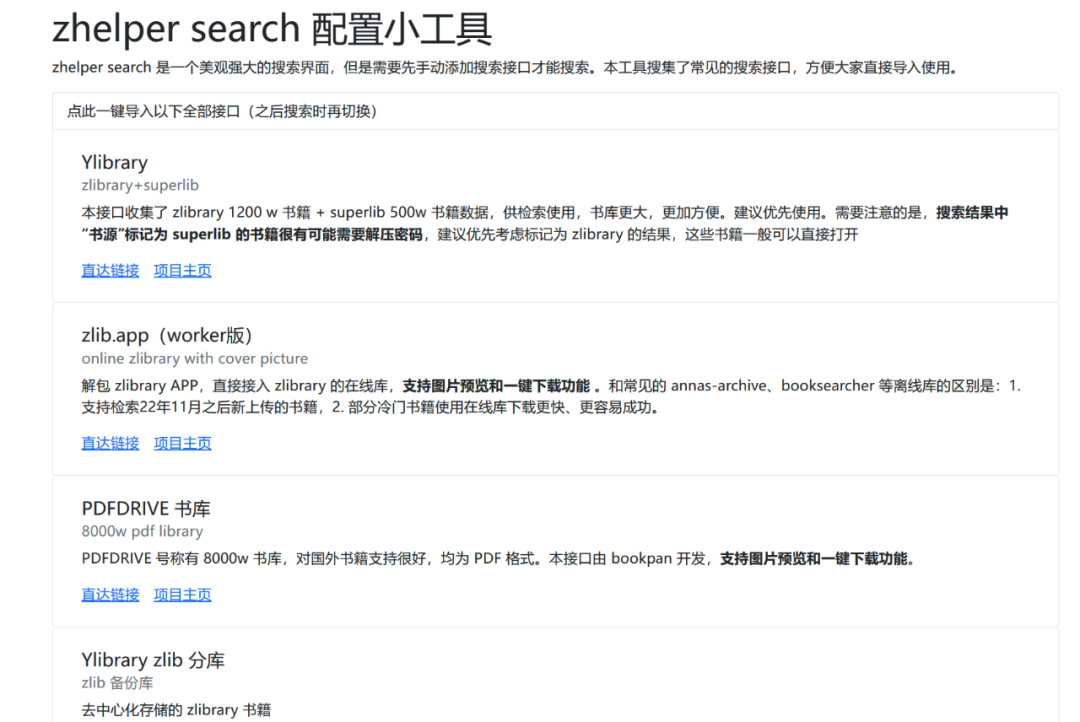Click the Ylibrary zlib 分库 heading
The height and width of the screenshot is (722, 1080).
click(x=153, y=660)
